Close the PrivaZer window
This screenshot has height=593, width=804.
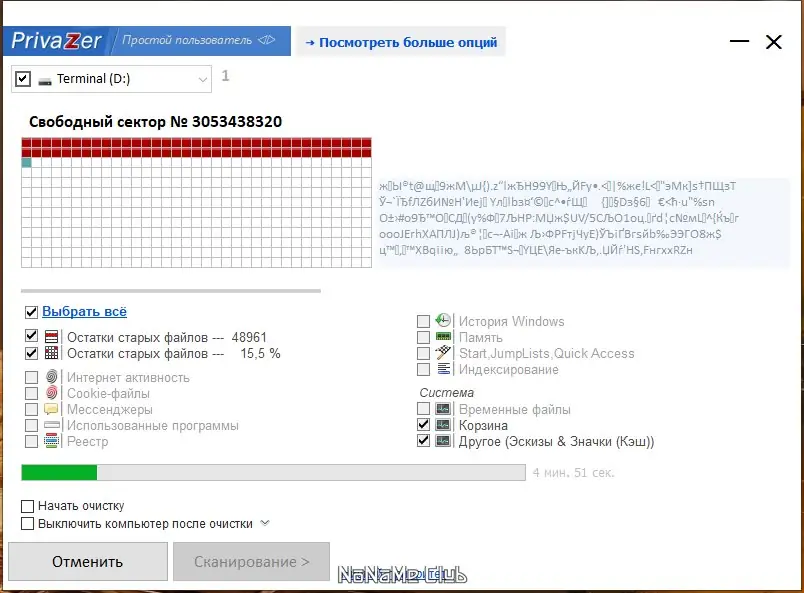tap(773, 42)
